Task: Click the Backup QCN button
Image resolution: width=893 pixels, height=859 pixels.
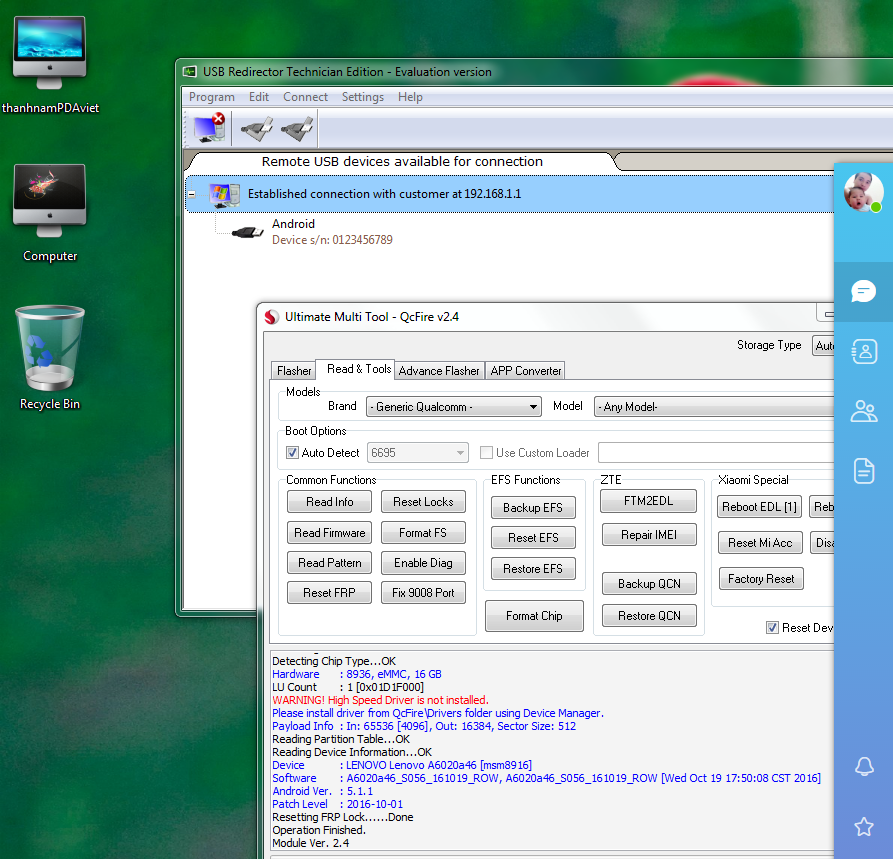Action: tap(649, 583)
